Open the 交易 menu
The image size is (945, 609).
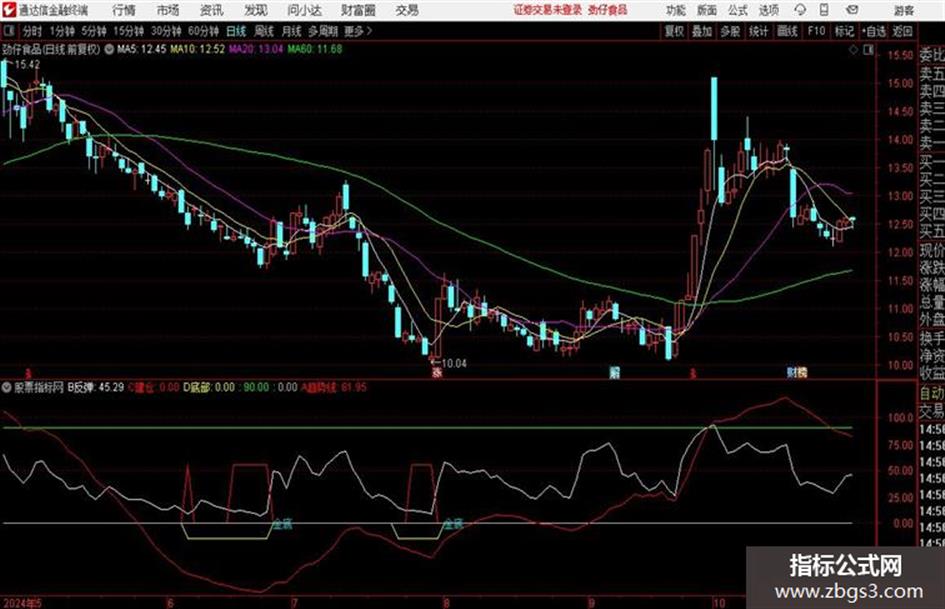407,10
